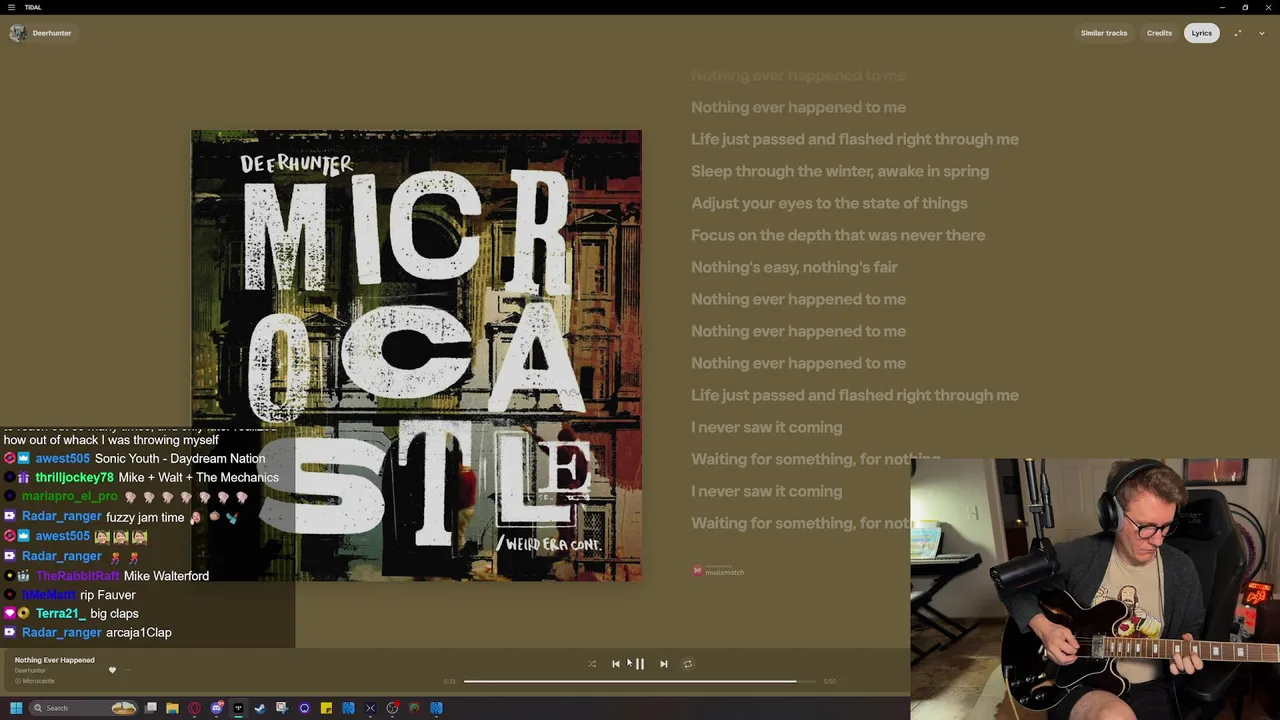Viewport: 1280px width, 720px height.
Task: Open Opera GX browser from taskbar
Action: [194, 708]
